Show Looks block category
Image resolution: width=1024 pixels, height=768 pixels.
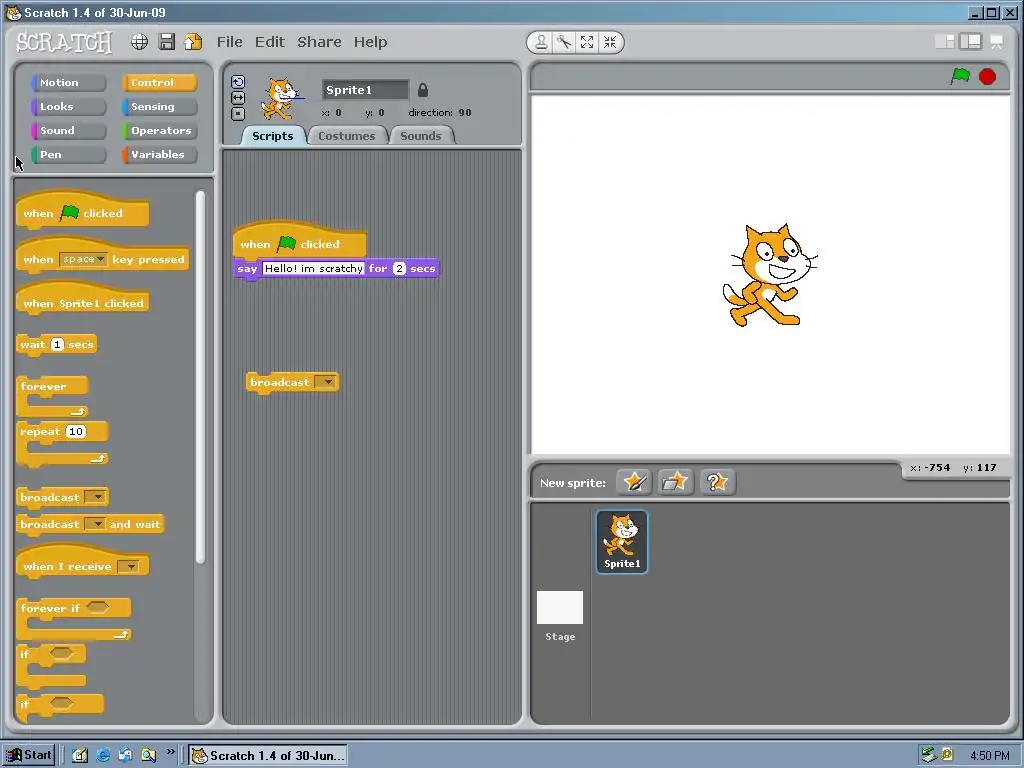tap(68, 106)
